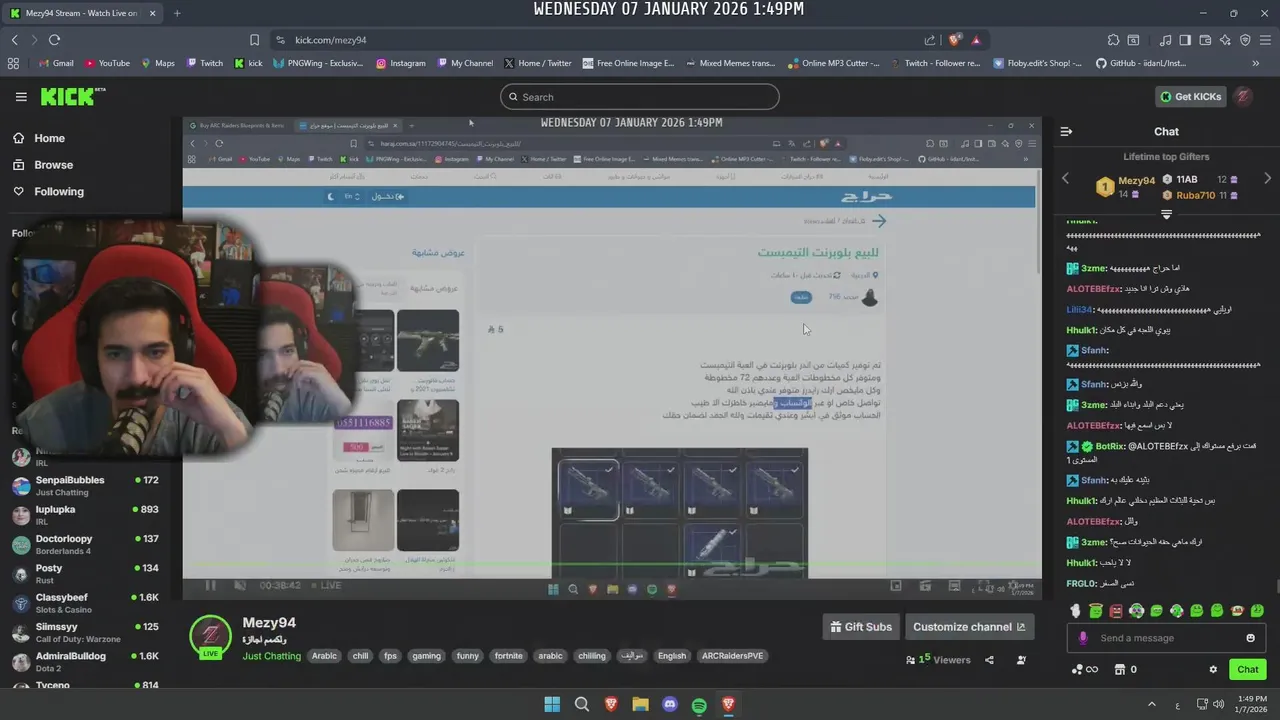The image size is (1280, 720).
Task: Open AdmiralBulldog channel in sidebar
Action: (85, 662)
